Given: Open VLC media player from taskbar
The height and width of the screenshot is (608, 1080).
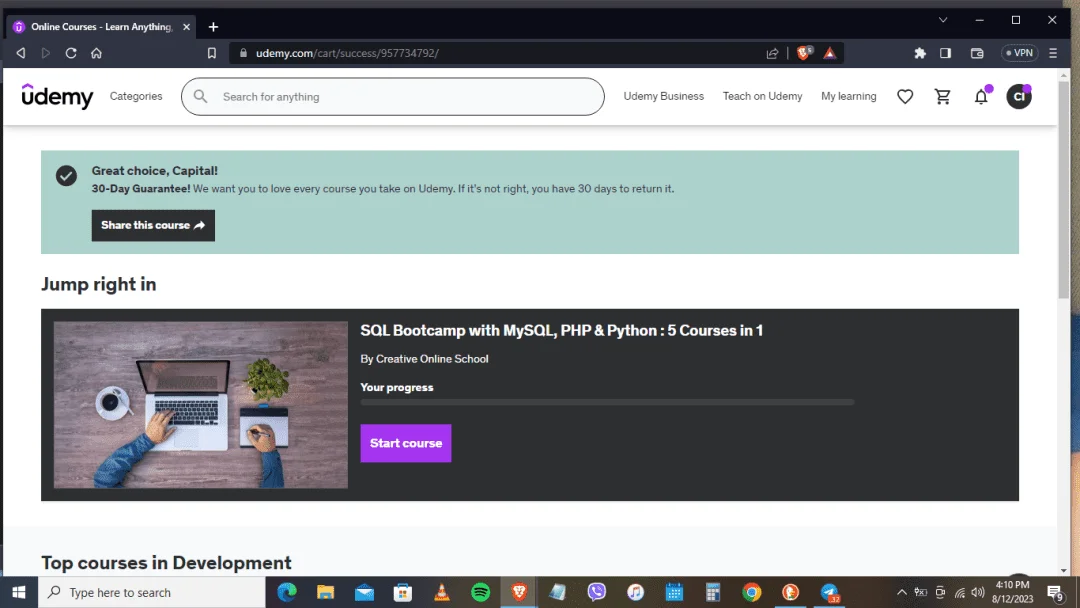Looking at the screenshot, I should [442, 592].
